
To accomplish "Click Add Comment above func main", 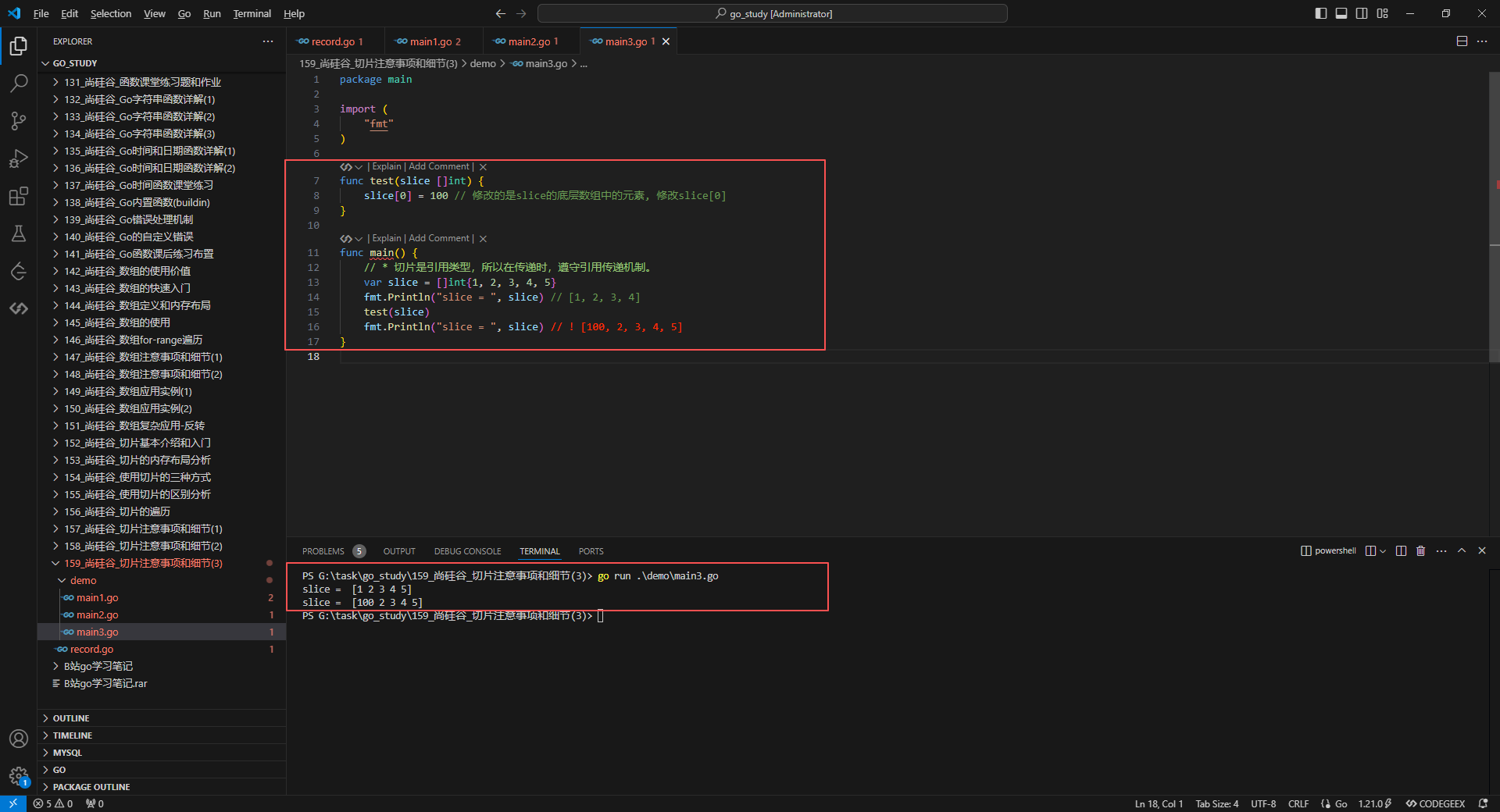I will pos(439,238).
